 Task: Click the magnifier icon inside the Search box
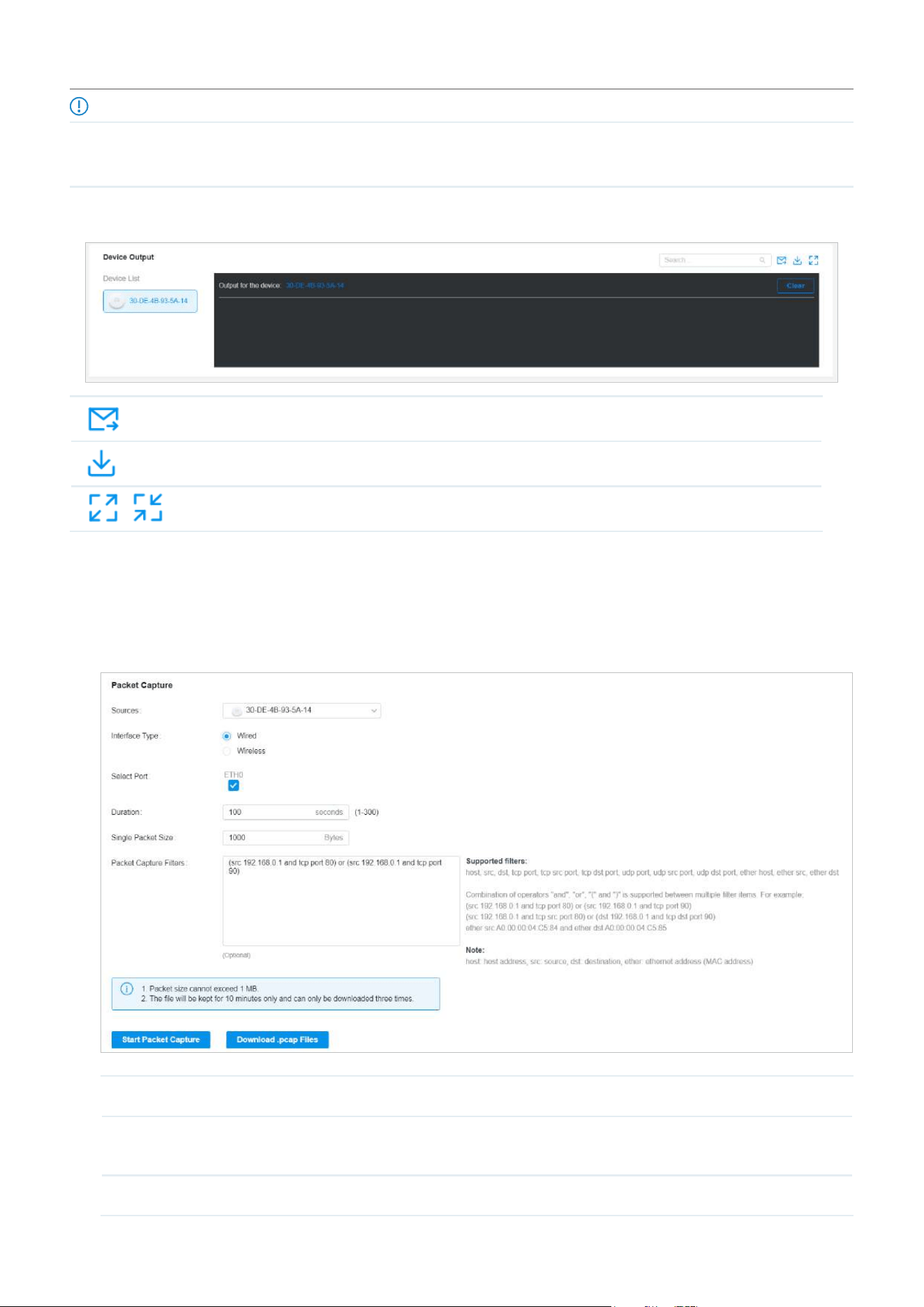point(762,260)
